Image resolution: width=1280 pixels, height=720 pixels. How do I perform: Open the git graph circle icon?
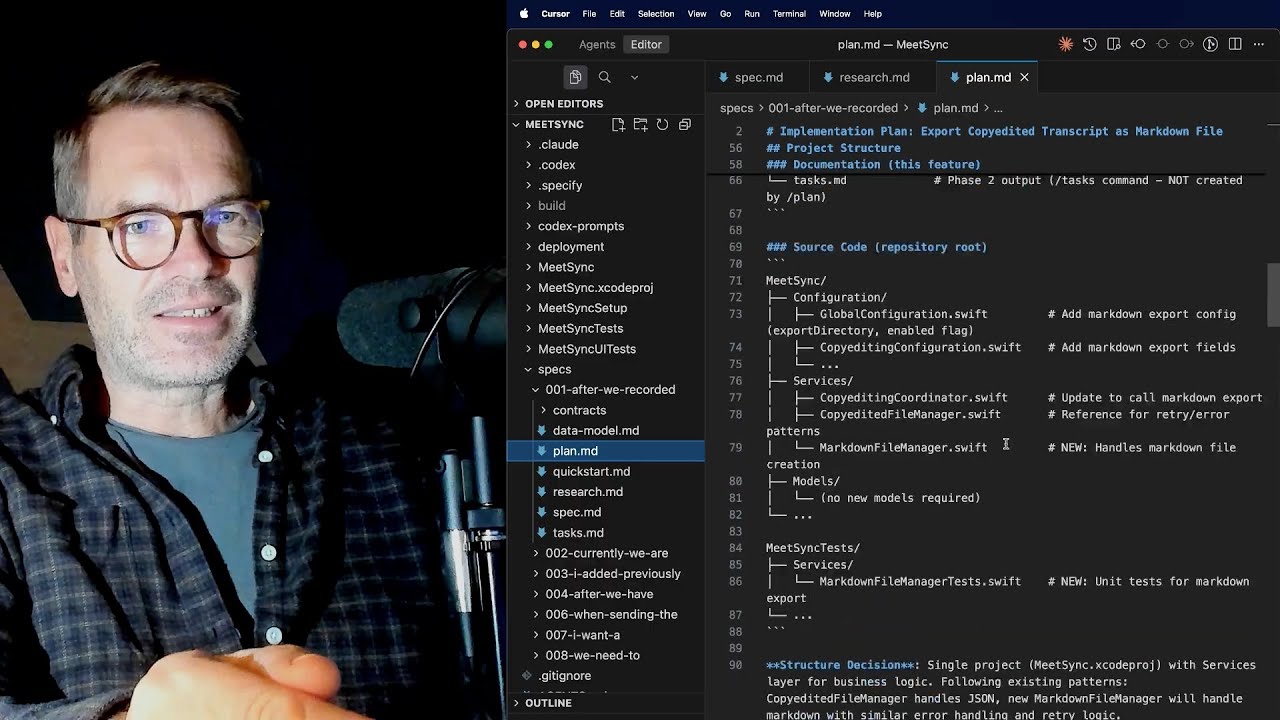tap(1210, 44)
